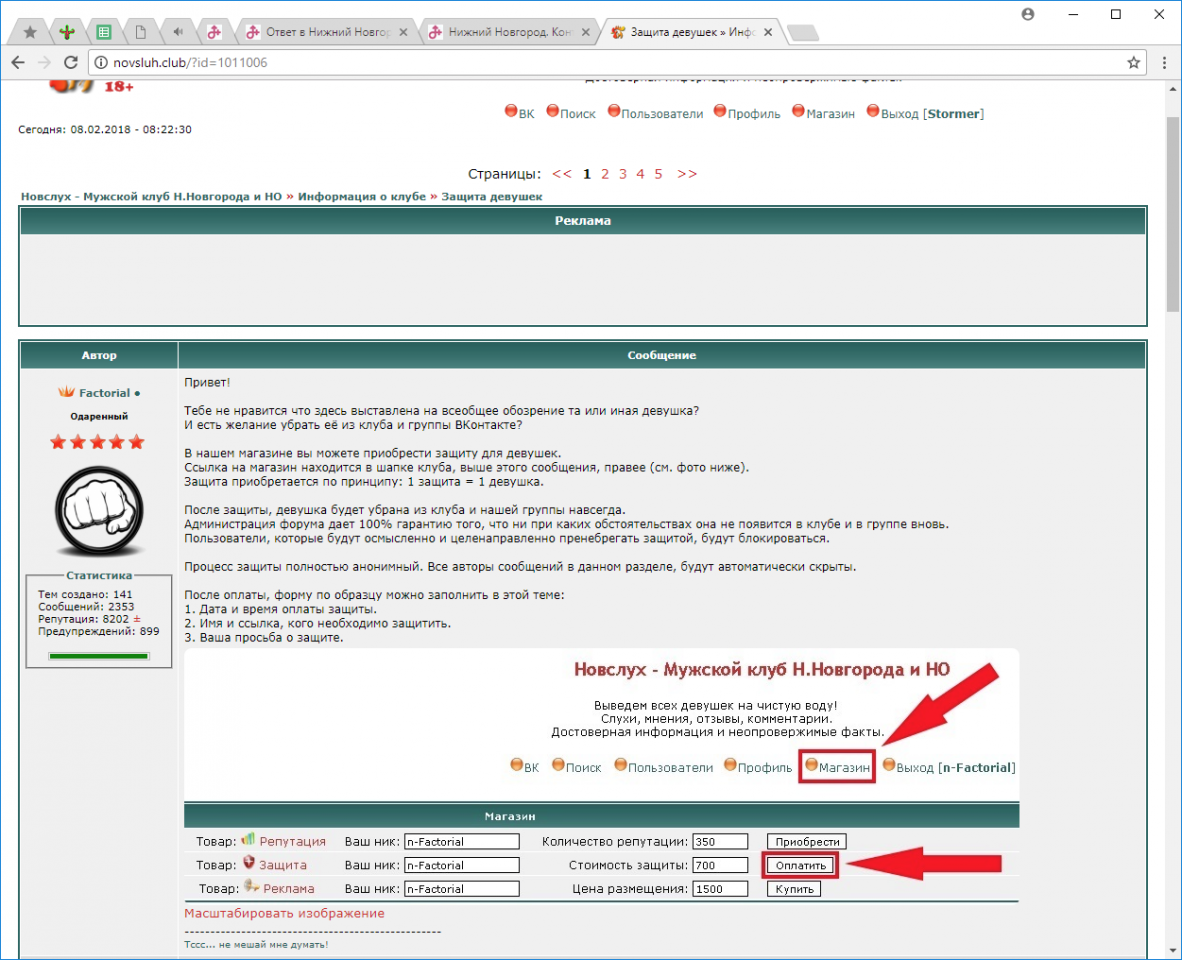Screen dimensions: 1182x960
Task: Select the pinned tab with speaker icon
Action: point(177,32)
